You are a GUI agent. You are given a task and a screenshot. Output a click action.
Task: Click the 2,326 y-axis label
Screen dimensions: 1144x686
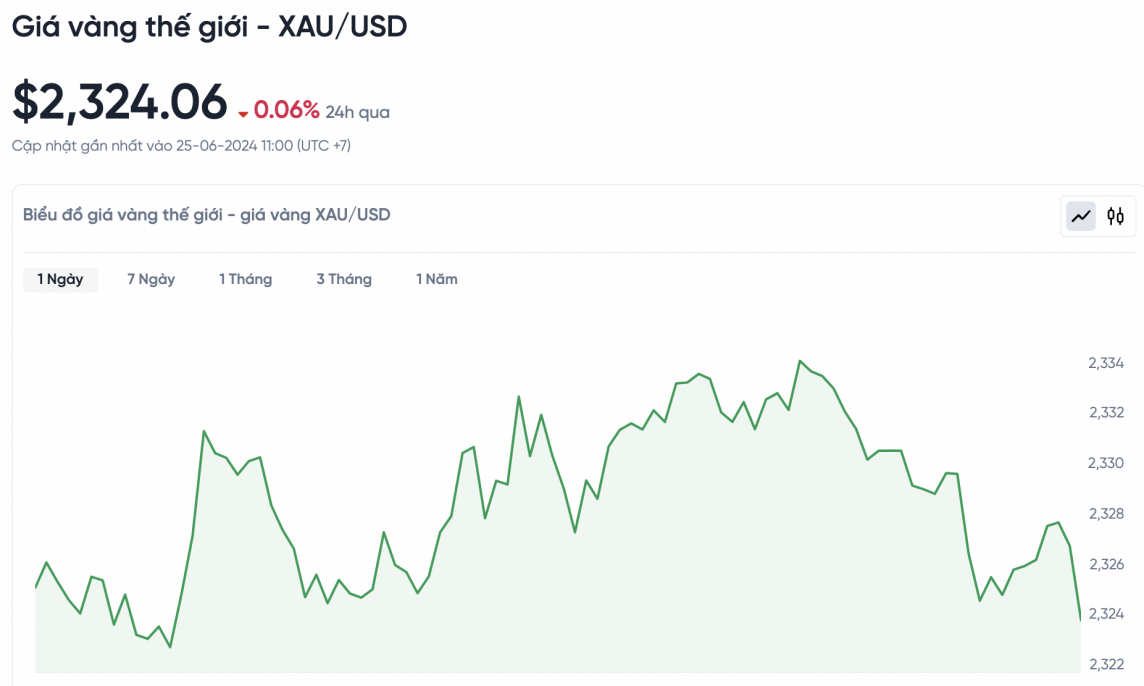pos(1106,564)
